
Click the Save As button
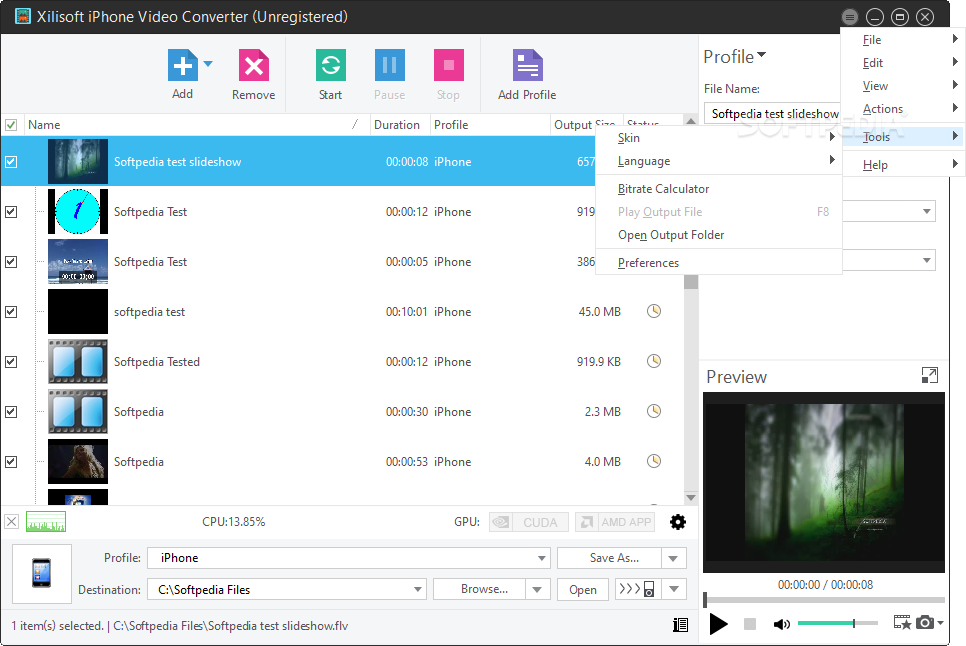[609, 559]
